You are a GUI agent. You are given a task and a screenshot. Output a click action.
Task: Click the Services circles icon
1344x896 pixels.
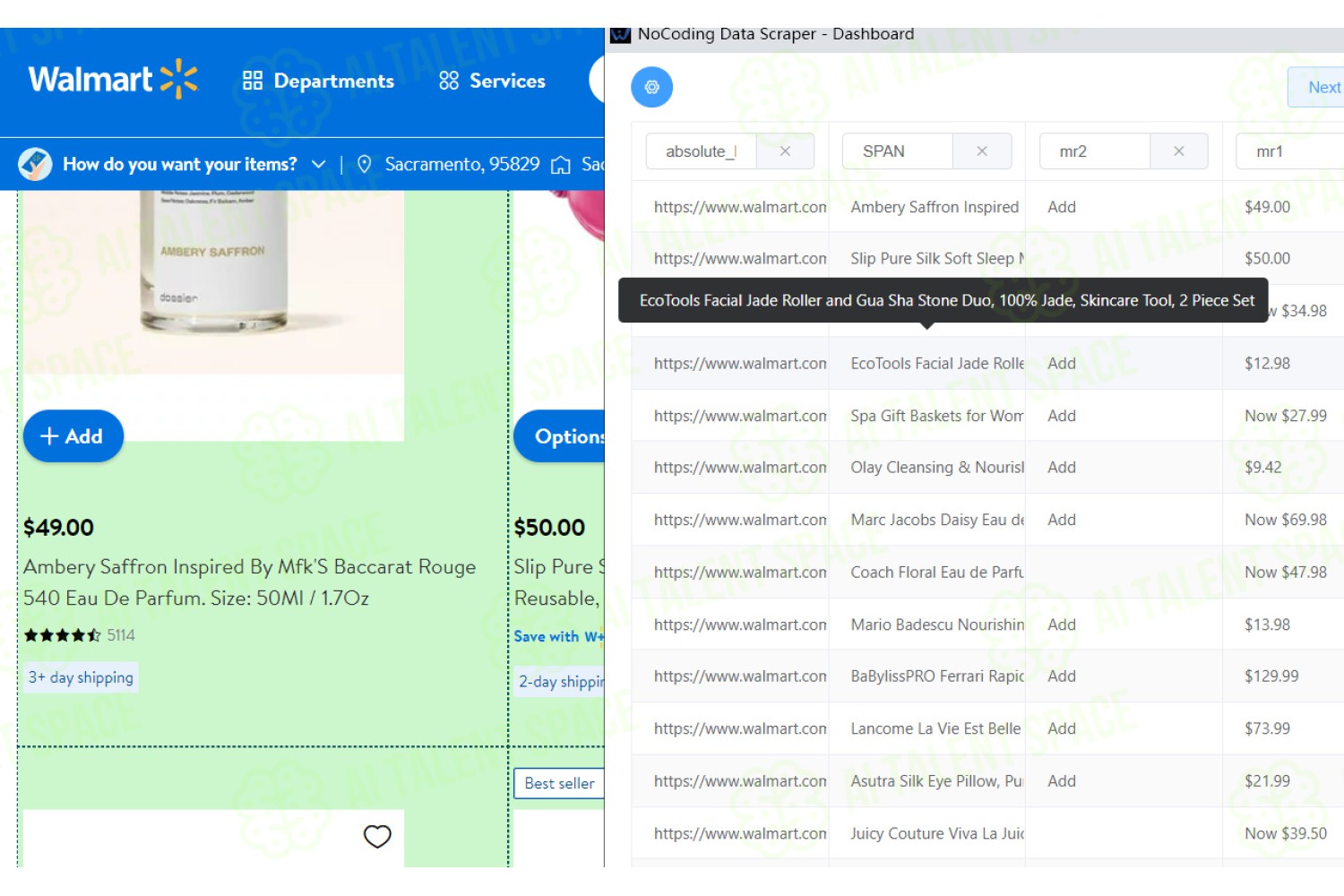449,81
